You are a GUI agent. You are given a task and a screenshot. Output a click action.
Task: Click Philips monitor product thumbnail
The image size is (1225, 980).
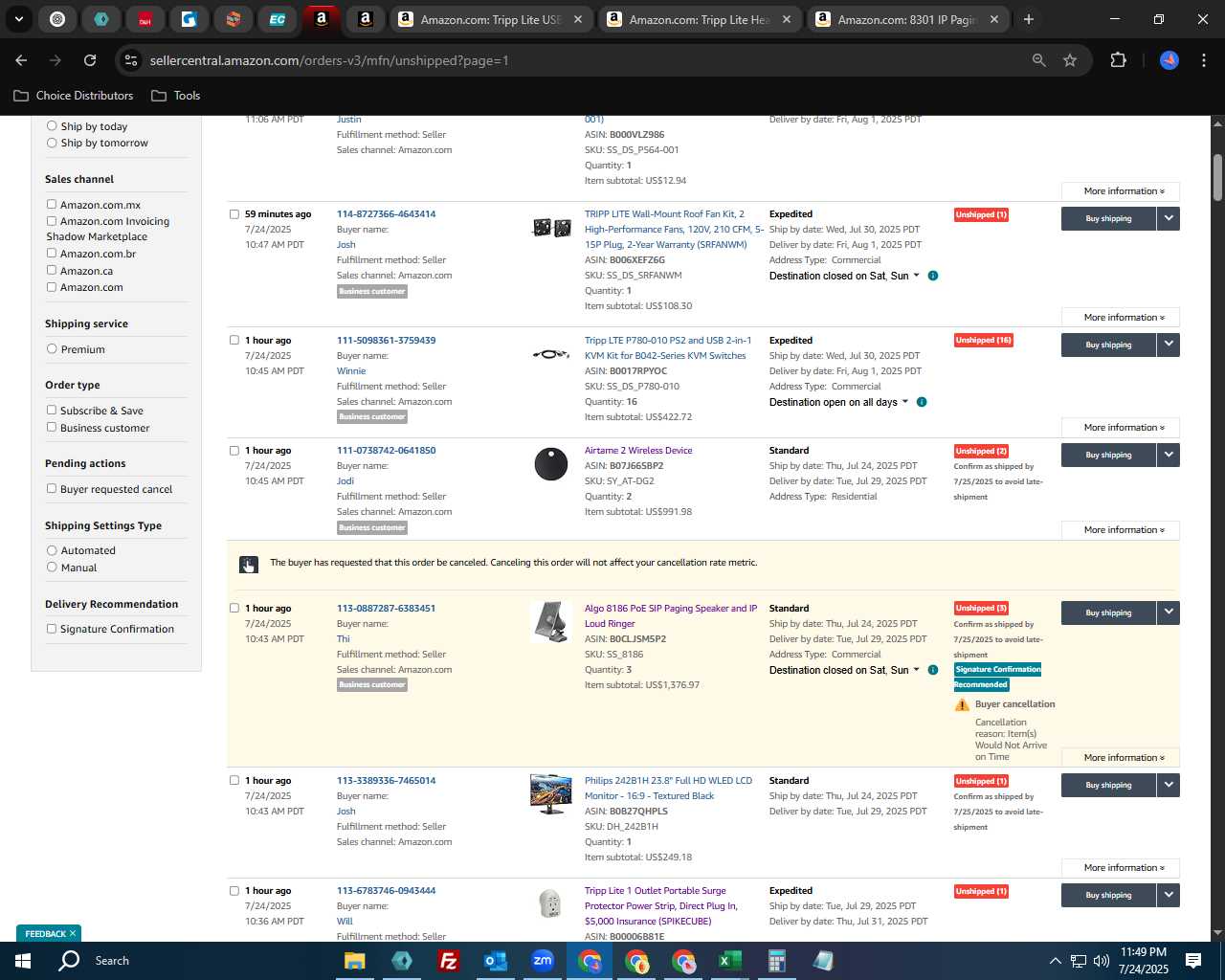coord(550,794)
